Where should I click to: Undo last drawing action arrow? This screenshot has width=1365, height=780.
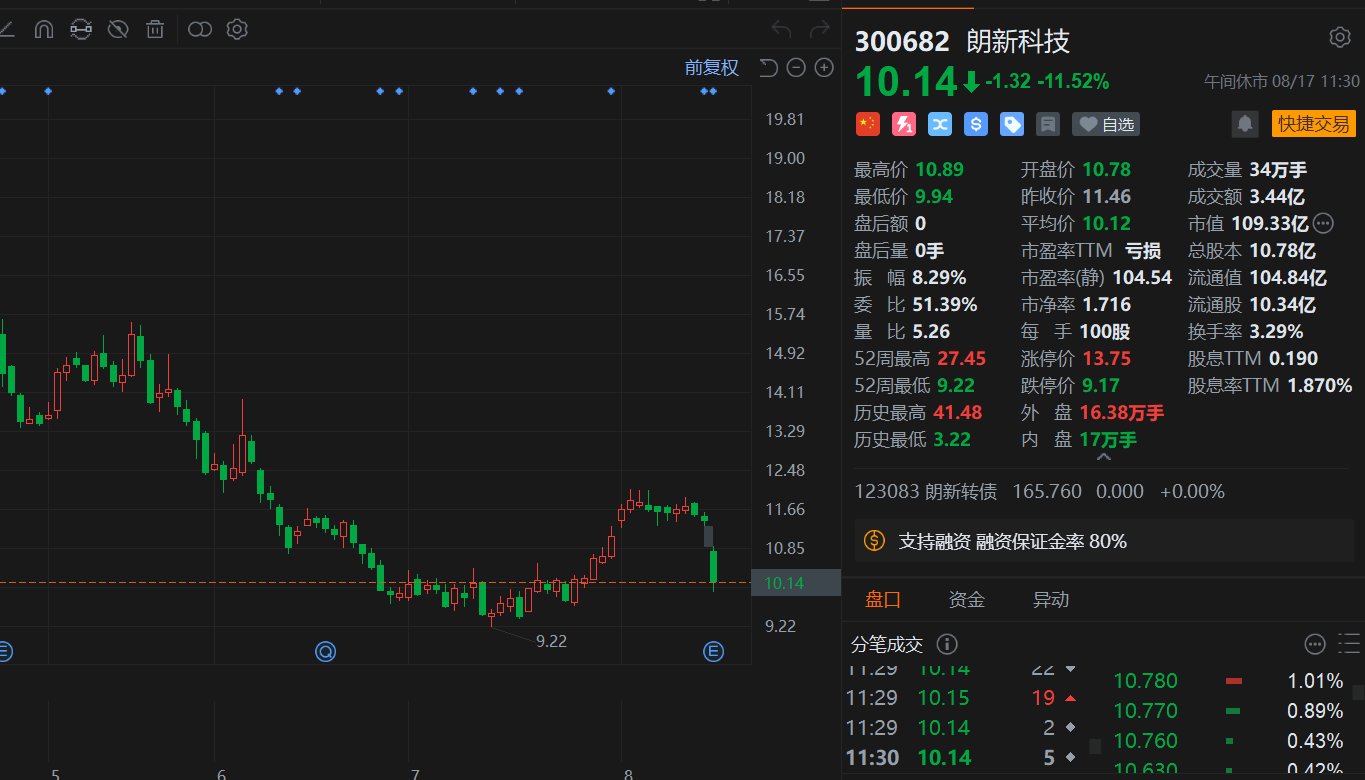[782, 30]
